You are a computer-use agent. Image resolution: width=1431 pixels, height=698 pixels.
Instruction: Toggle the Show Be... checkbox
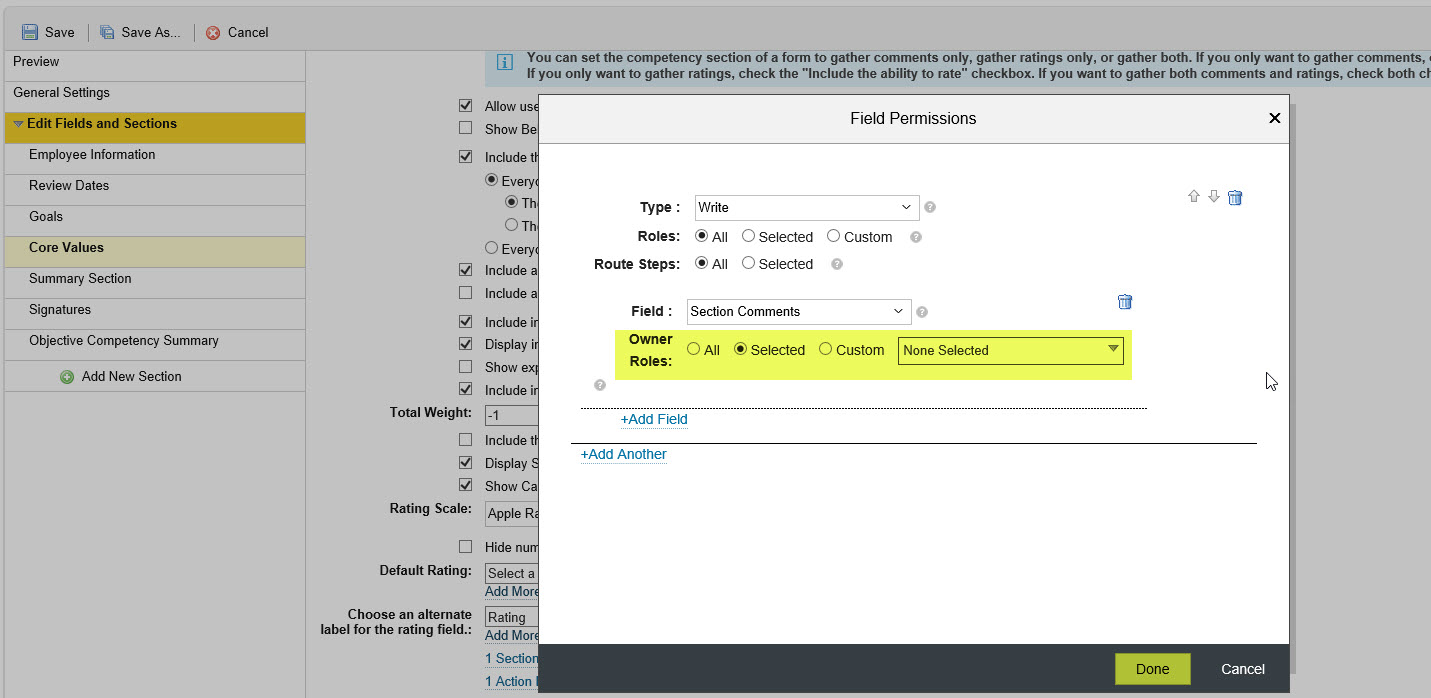(465, 128)
